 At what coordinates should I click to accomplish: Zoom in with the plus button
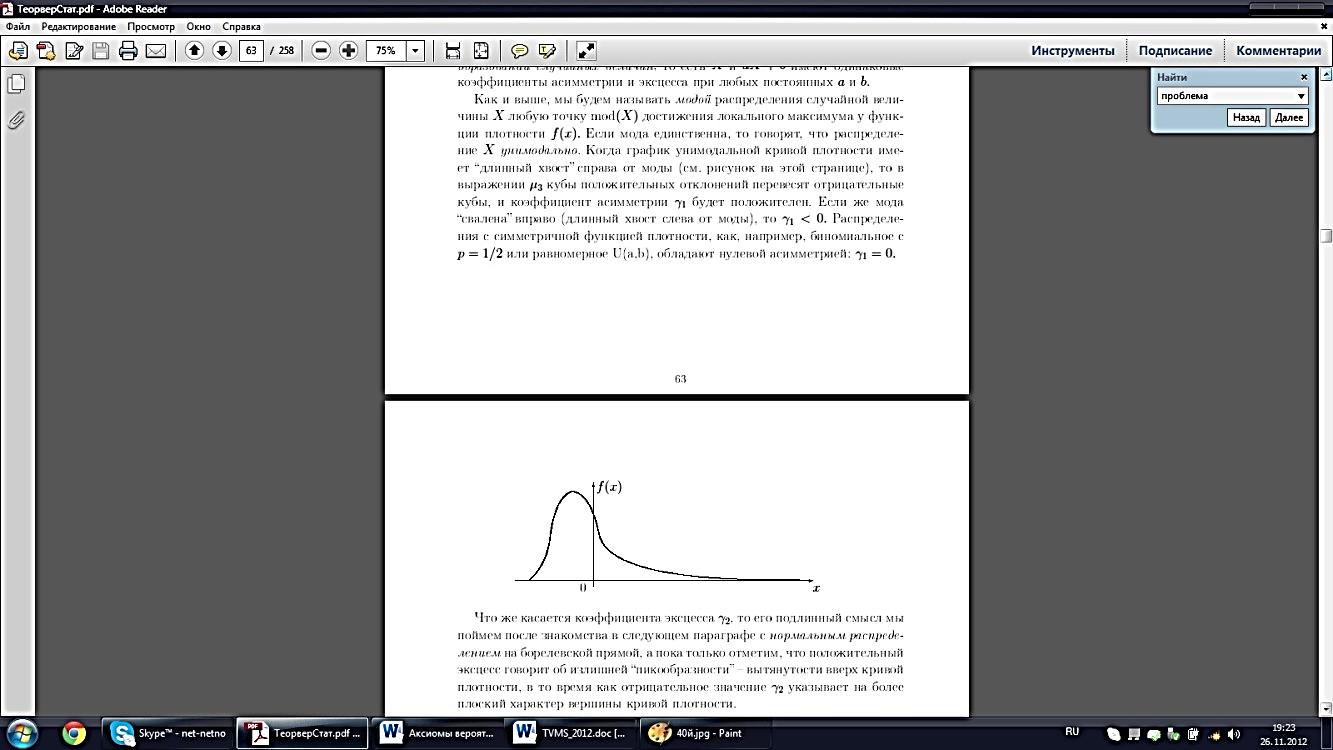click(348, 50)
